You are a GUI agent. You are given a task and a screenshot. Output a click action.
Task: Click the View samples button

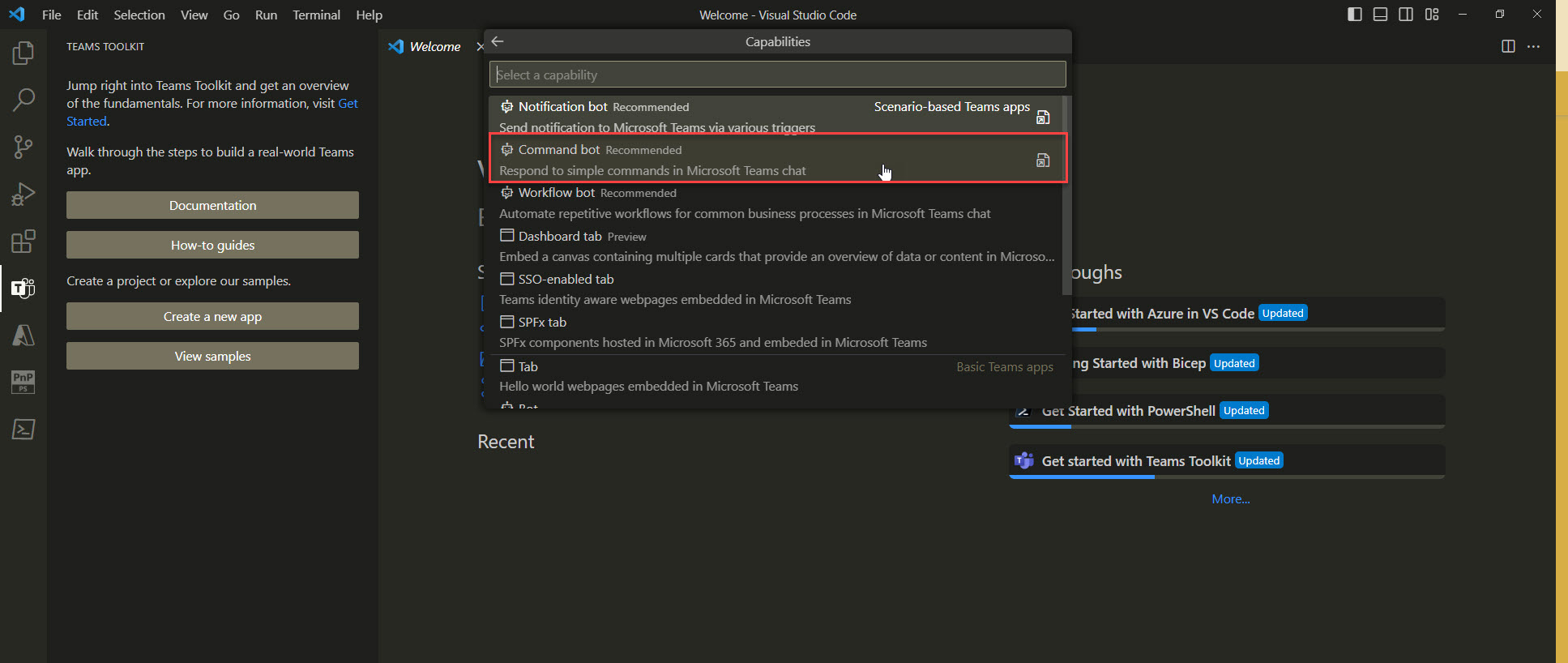pos(212,356)
